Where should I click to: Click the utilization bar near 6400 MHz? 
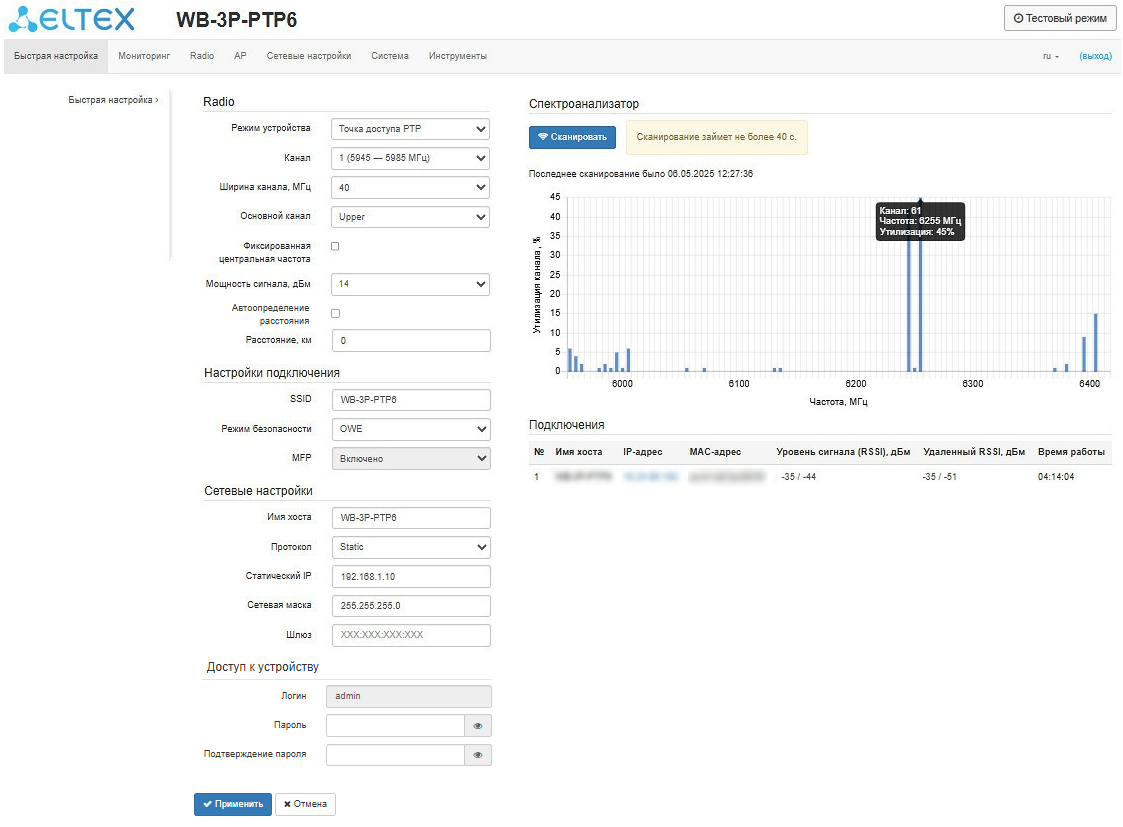1095,342
